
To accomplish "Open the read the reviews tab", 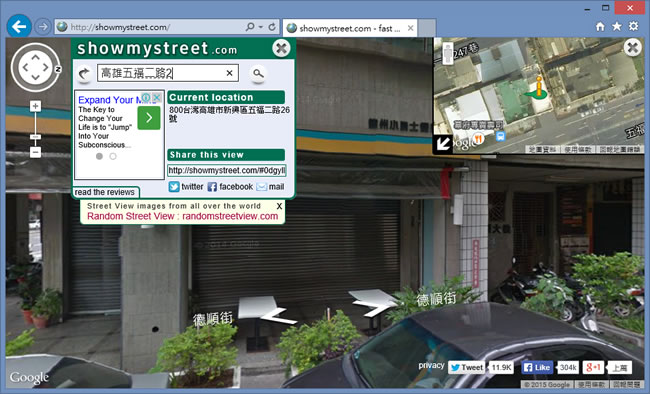I will (105, 192).
